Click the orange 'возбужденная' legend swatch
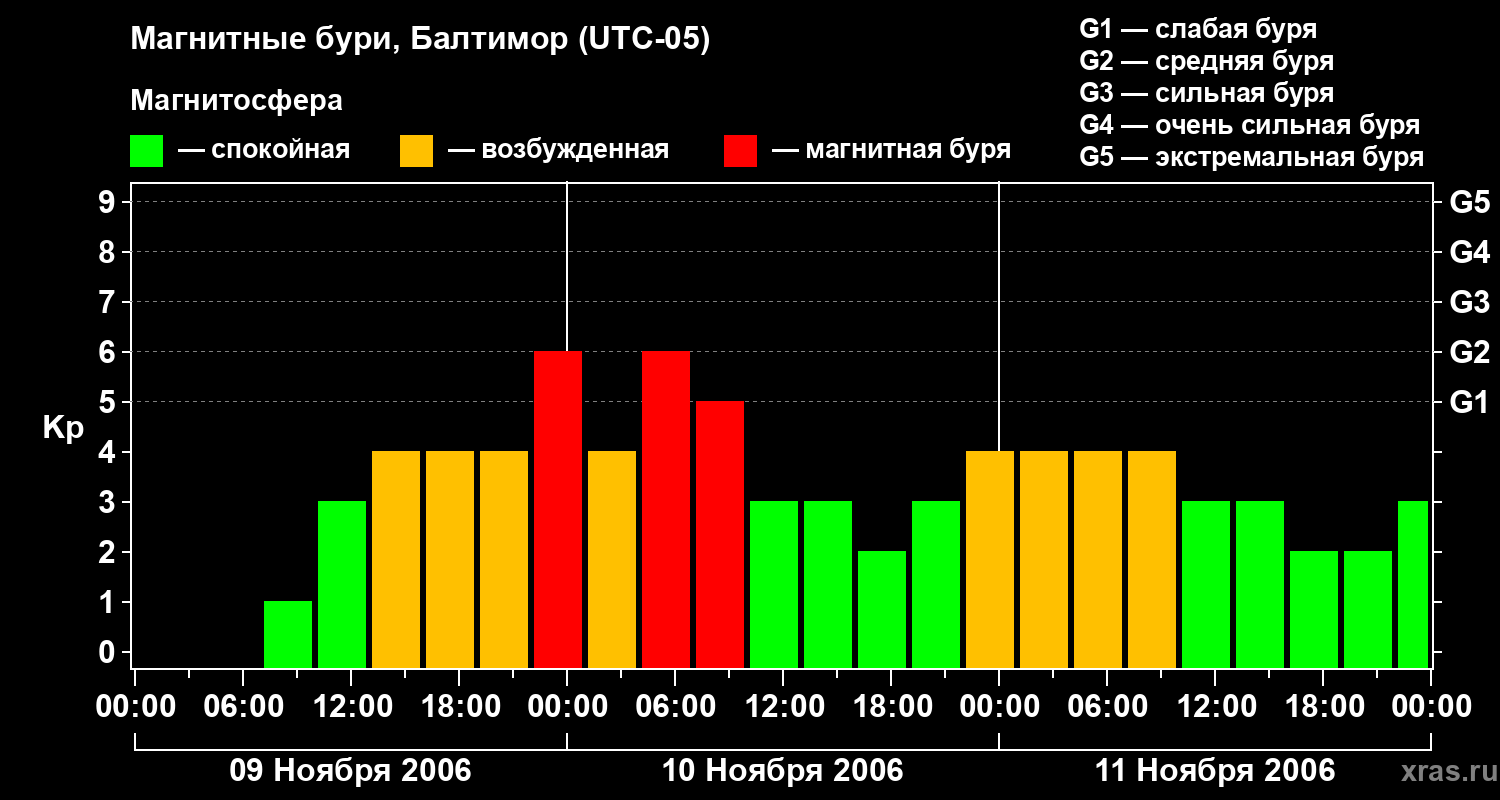The width and height of the screenshot is (1500, 800). pyautogui.click(x=416, y=151)
